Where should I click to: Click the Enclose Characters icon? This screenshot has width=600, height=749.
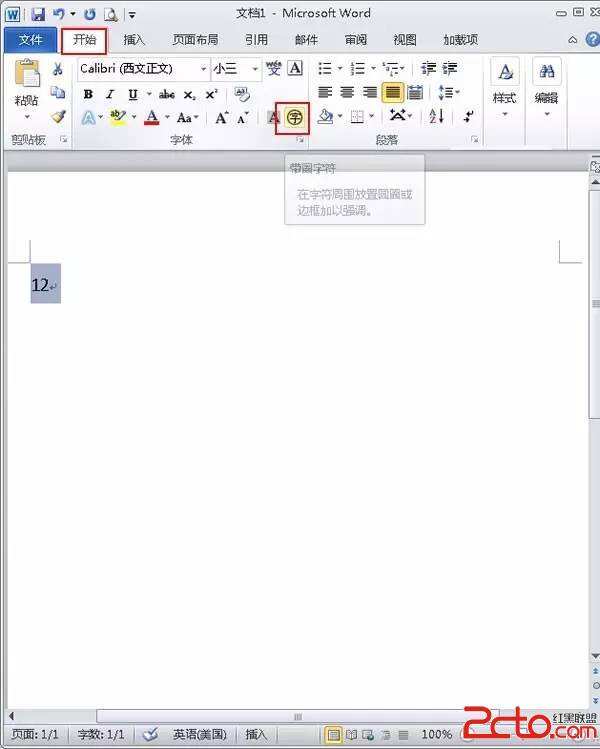click(295, 117)
